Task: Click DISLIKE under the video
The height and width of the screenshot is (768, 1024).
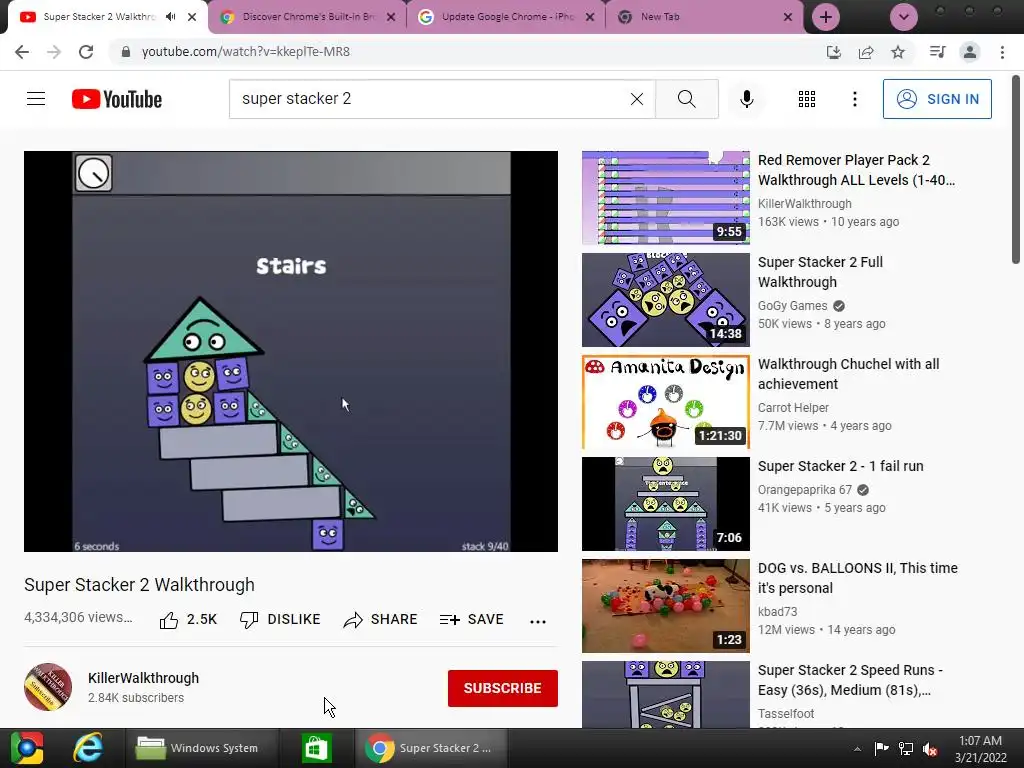Action: pos(280,619)
